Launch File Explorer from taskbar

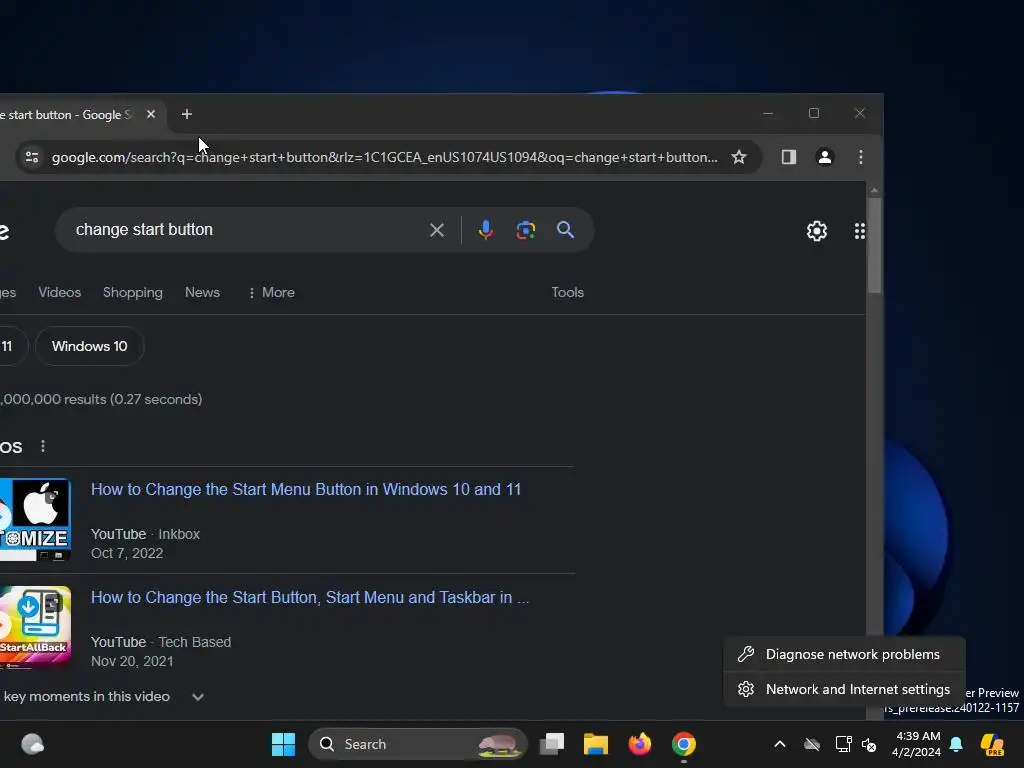[596, 744]
